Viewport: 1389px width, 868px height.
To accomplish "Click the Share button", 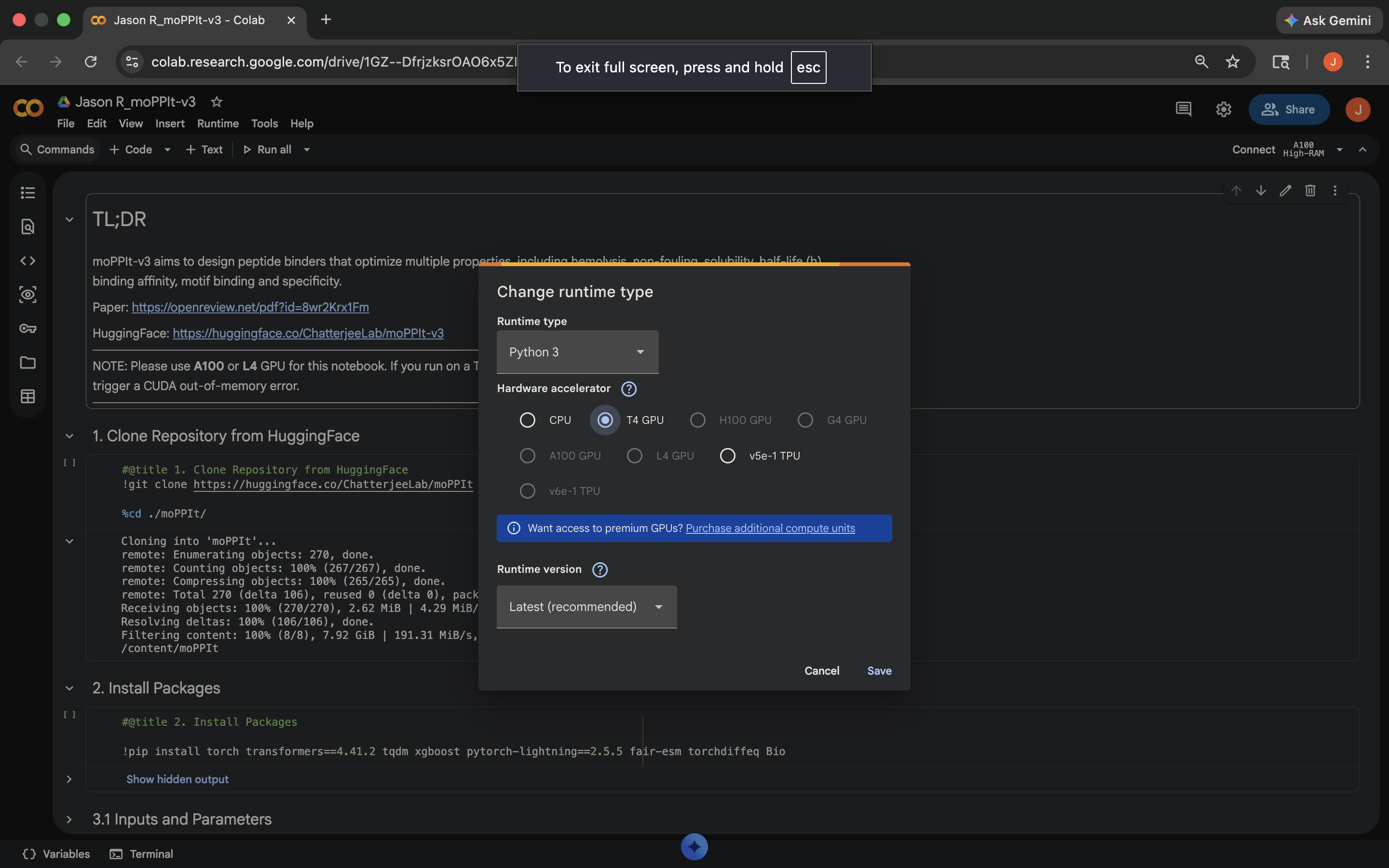I will (x=1289, y=109).
